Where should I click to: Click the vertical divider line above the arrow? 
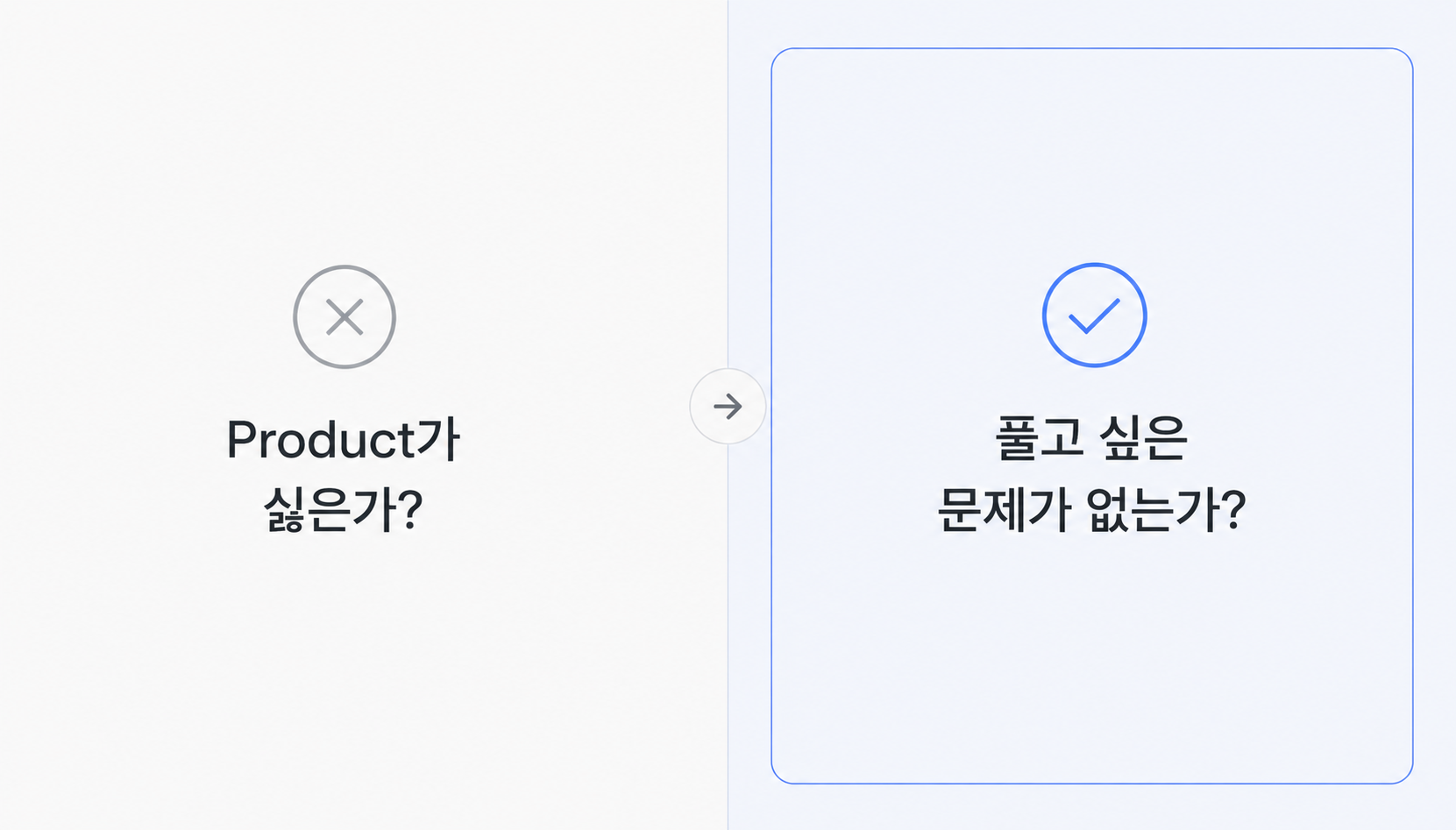(x=728, y=184)
